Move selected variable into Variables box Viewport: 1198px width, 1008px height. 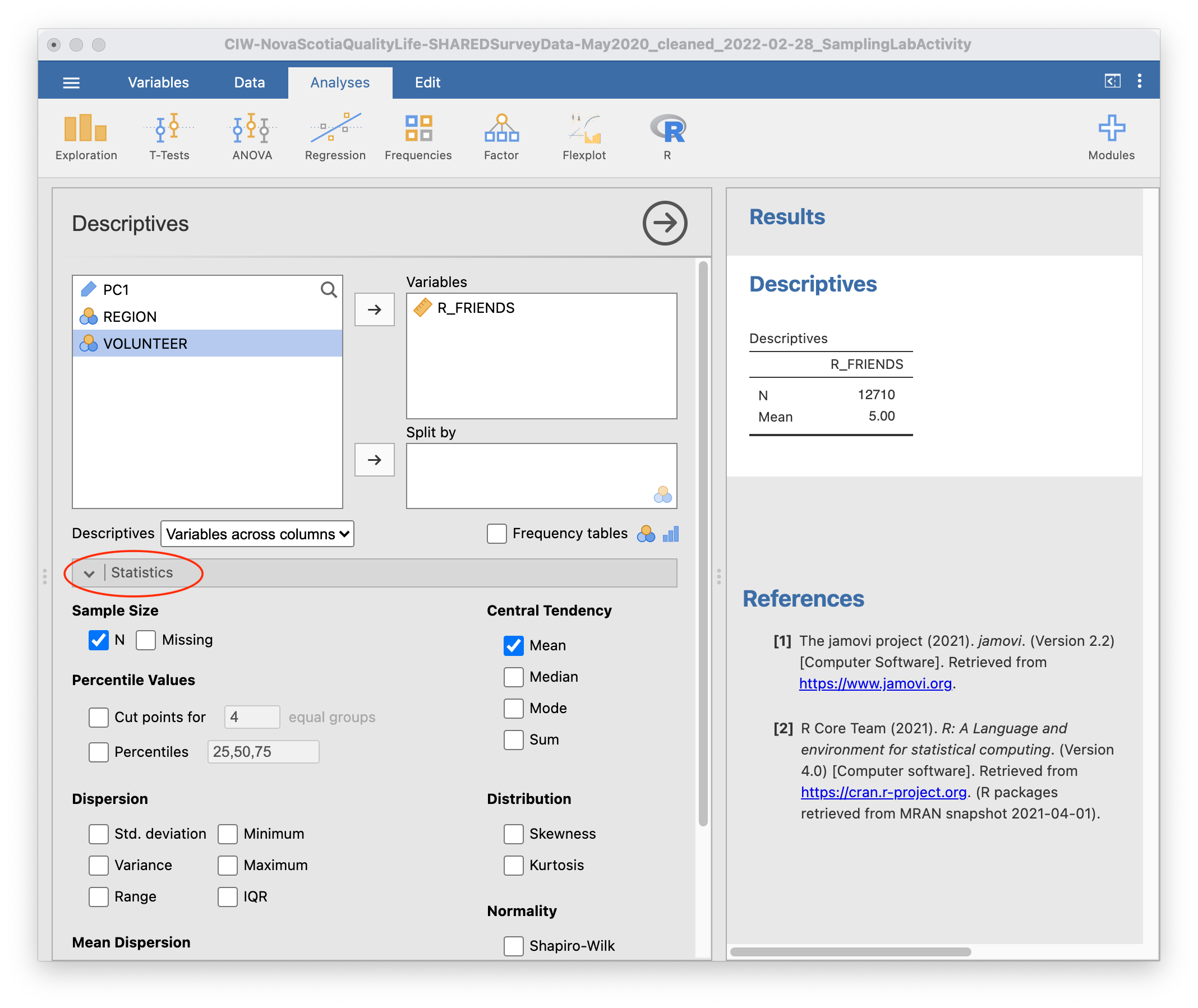coord(375,309)
